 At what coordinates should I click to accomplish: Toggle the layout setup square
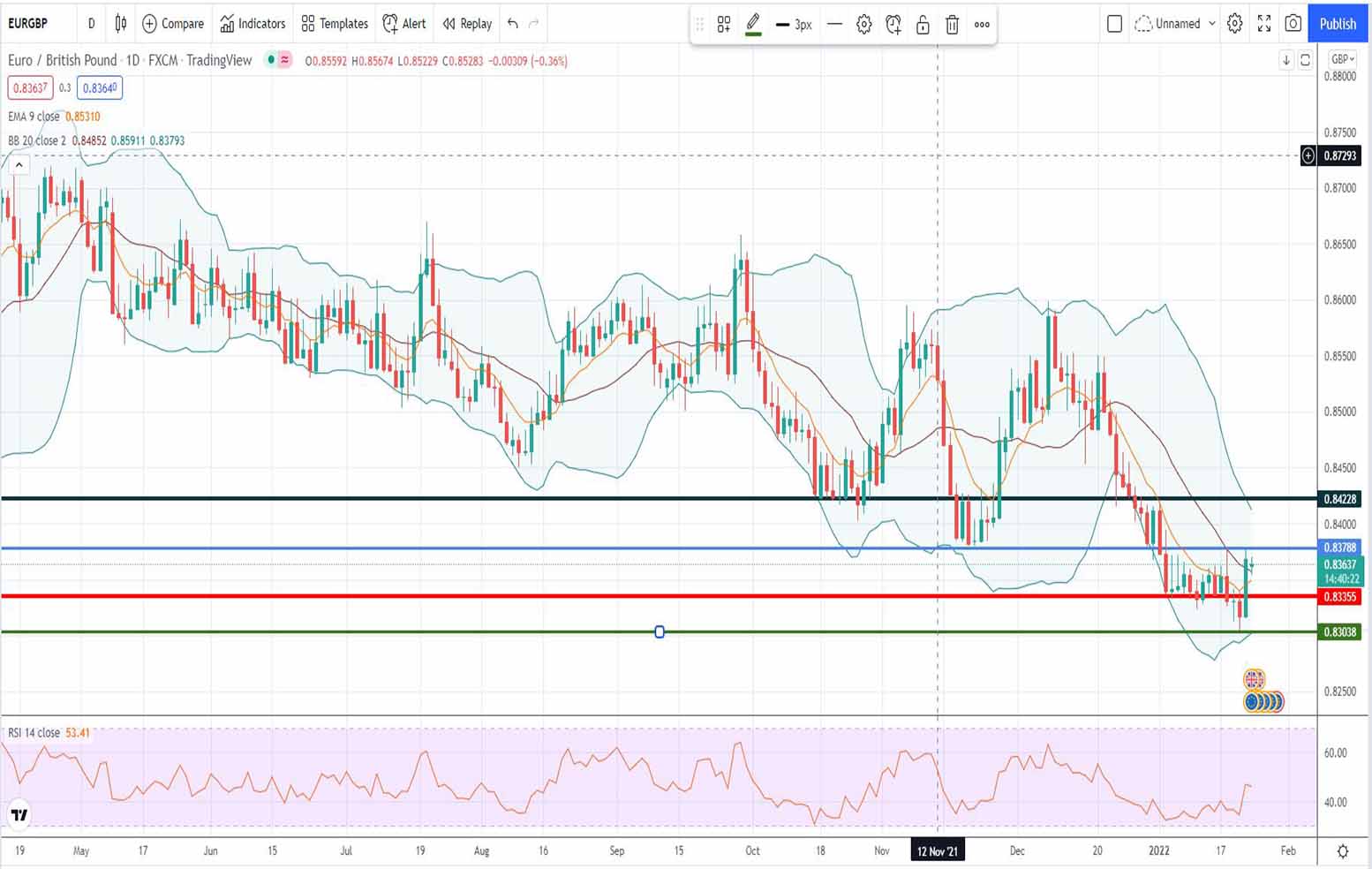1114,24
